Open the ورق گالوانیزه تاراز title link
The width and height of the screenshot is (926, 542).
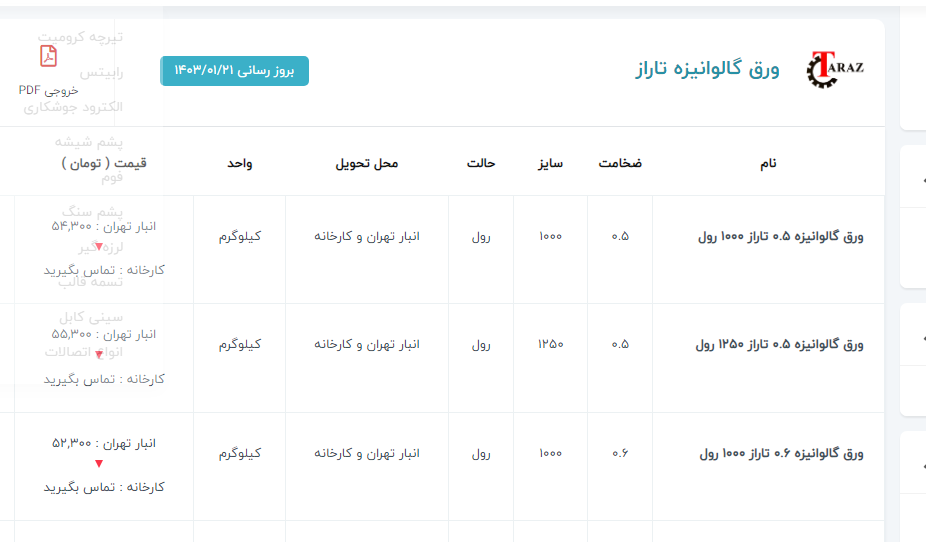coord(706,69)
